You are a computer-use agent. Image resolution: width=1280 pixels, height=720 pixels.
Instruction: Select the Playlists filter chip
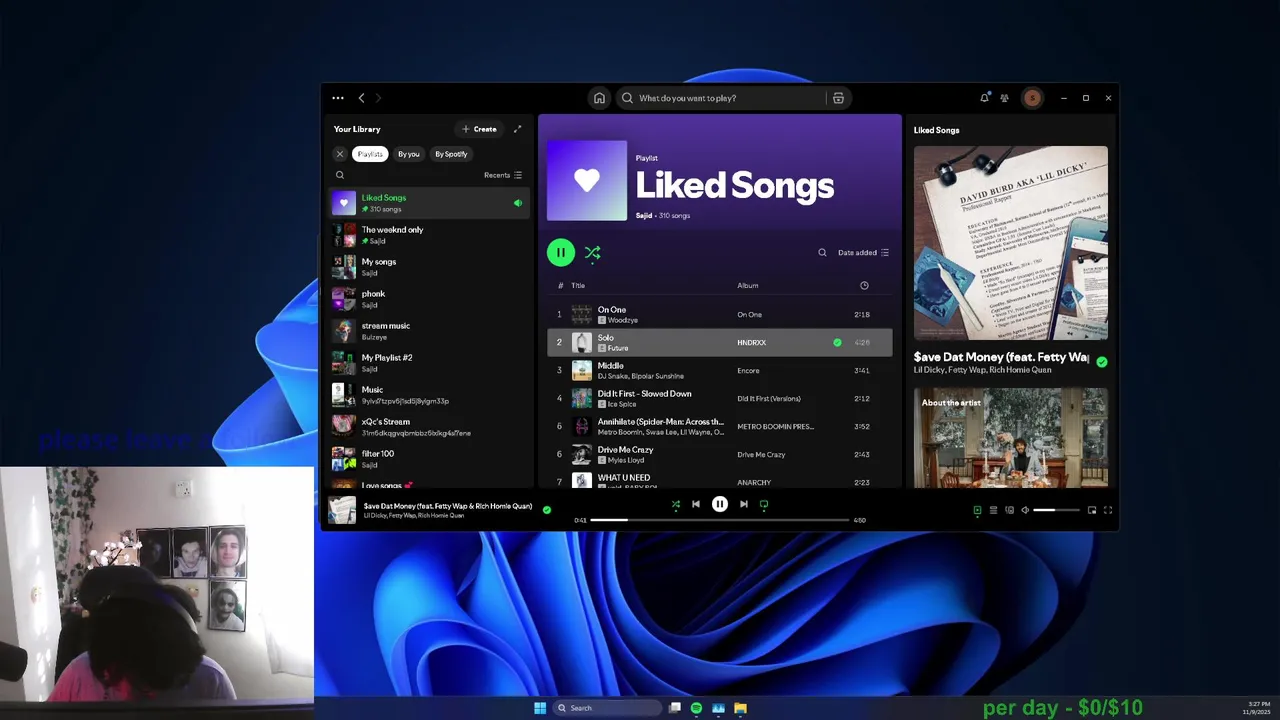[370, 154]
